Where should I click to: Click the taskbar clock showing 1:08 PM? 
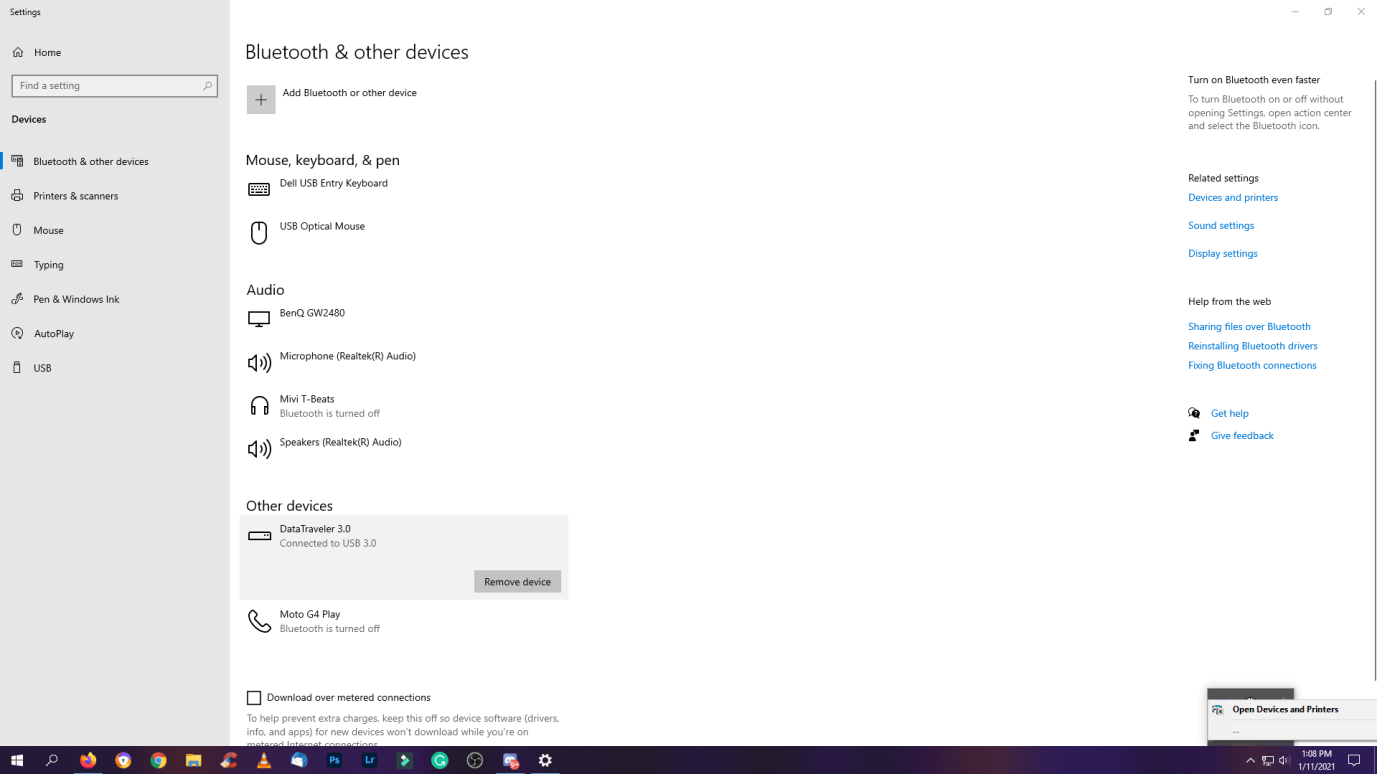pyautogui.click(x=1317, y=761)
